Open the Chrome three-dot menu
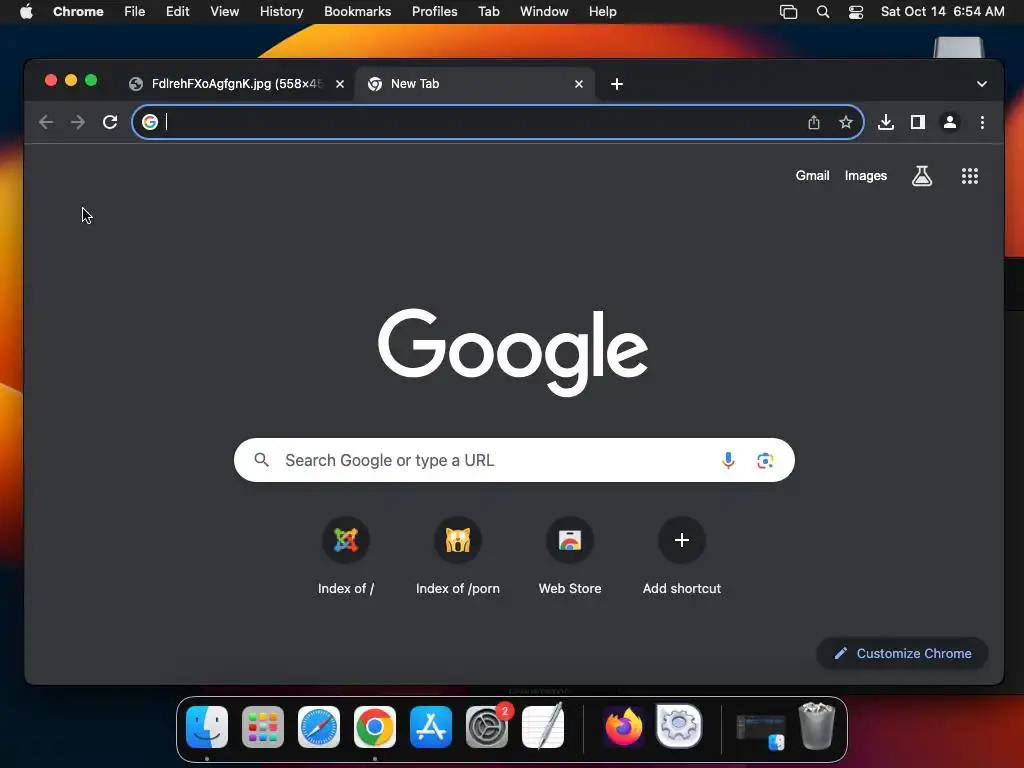1024x768 pixels. [x=982, y=122]
